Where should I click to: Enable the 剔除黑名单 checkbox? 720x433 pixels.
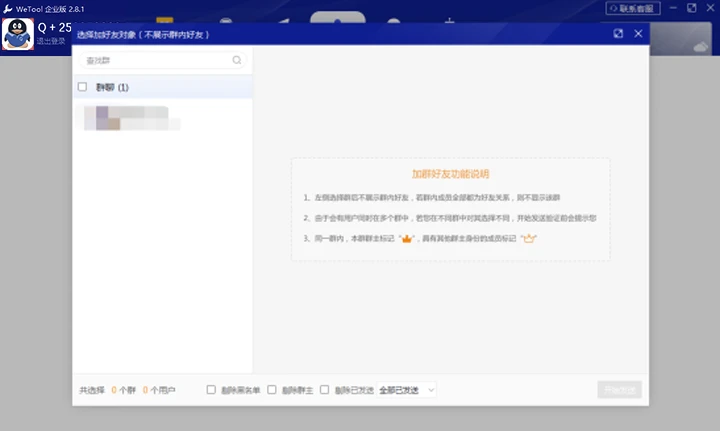pyautogui.click(x=211, y=390)
